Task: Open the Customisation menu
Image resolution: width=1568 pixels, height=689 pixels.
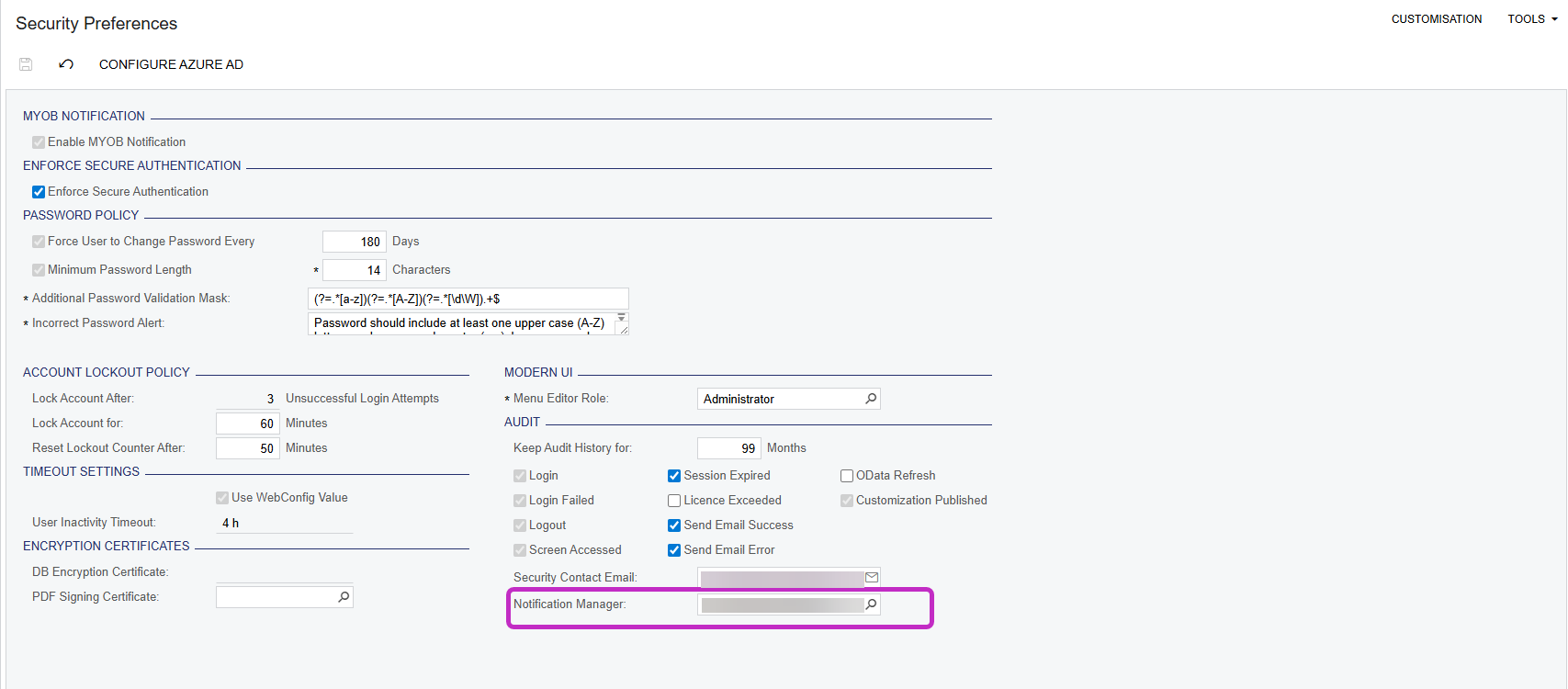Action: pyautogui.click(x=1436, y=19)
